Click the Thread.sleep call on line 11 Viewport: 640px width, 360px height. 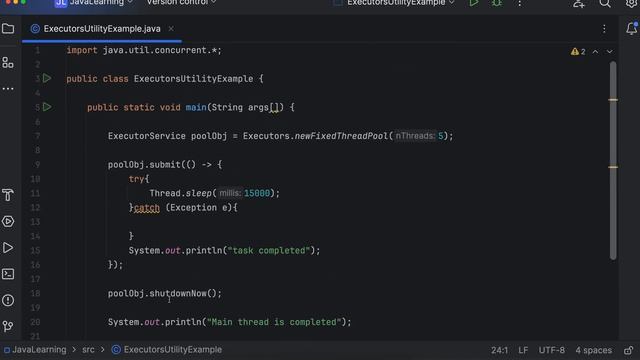(180, 193)
